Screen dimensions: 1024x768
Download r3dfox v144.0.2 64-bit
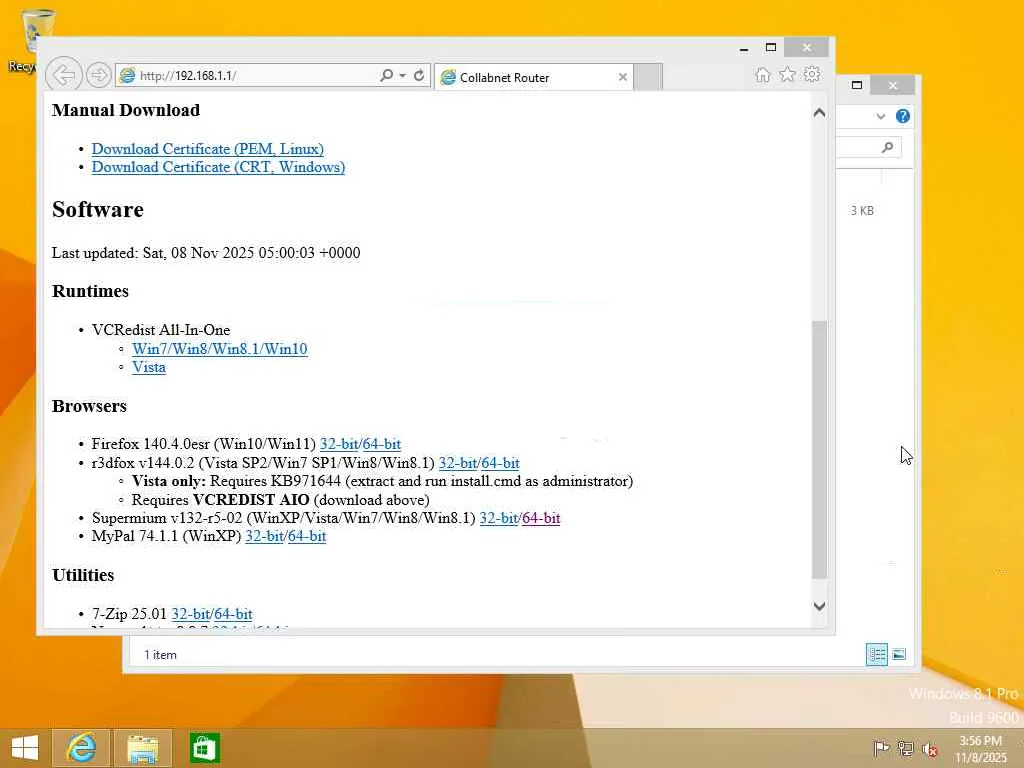tap(501, 463)
